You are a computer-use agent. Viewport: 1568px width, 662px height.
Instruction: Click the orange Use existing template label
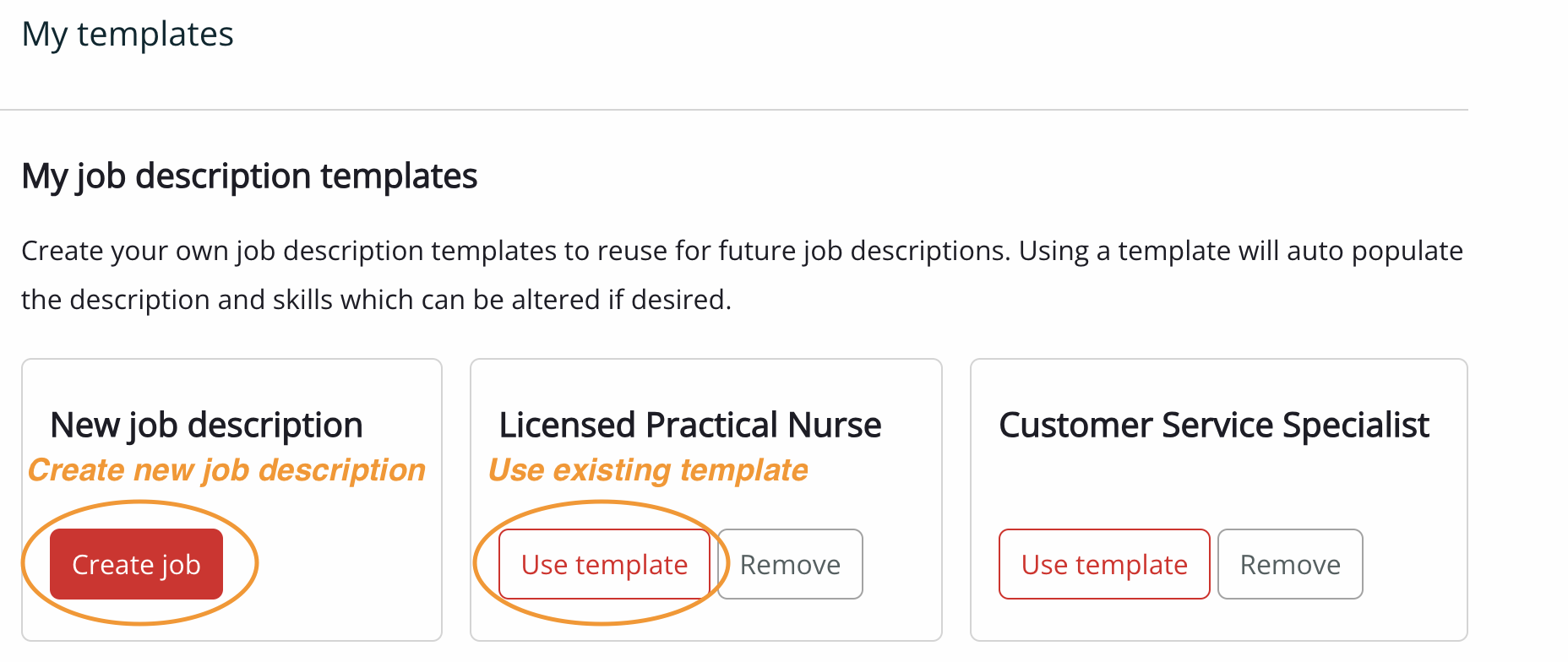648,470
